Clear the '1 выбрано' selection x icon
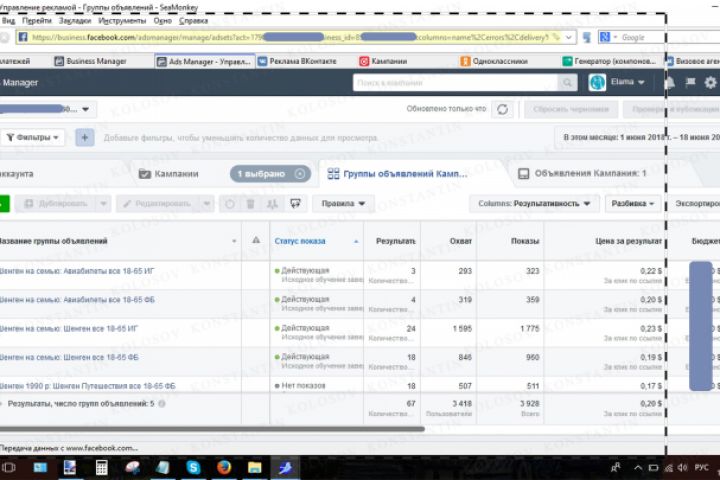 click(x=300, y=174)
